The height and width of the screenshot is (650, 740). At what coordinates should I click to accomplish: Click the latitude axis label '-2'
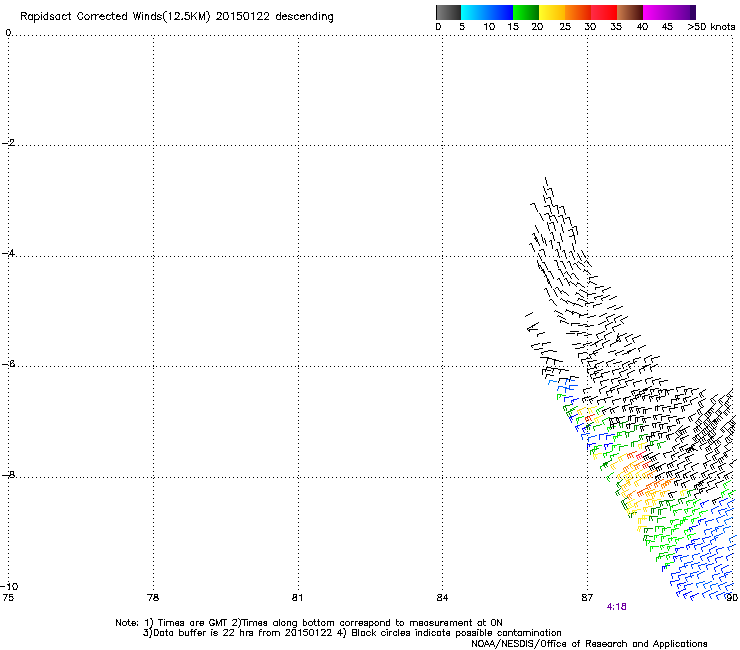[8, 142]
